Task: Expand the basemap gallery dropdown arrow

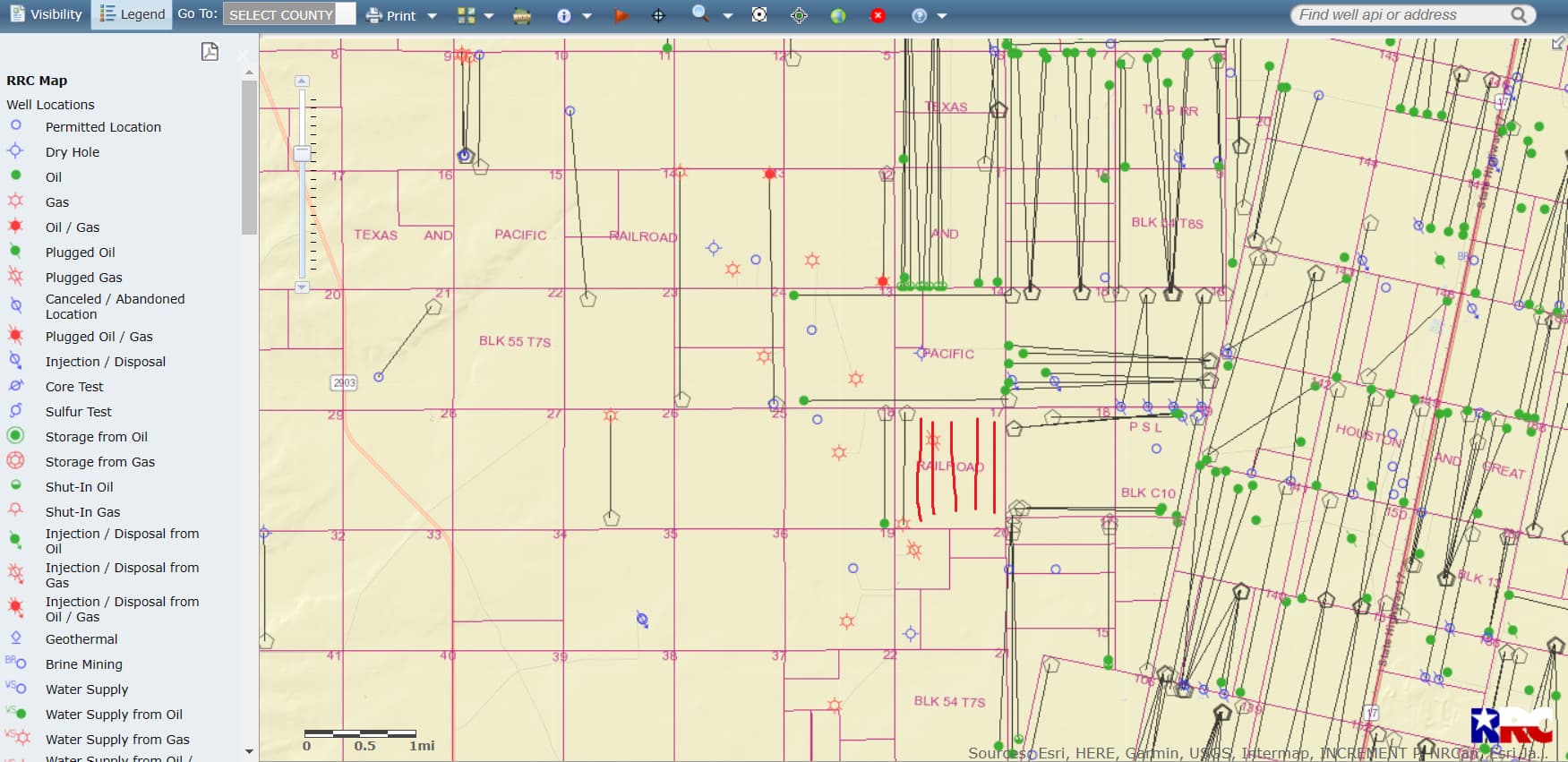Action: pos(489,16)
